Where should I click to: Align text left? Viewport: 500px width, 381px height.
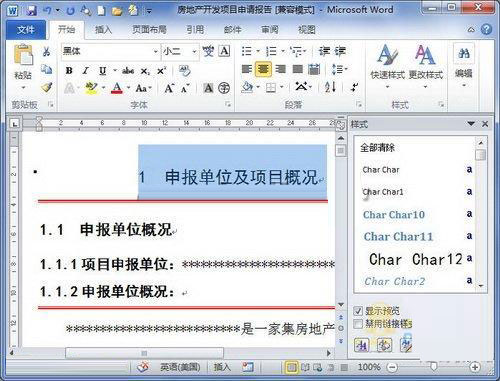[247, 69]
